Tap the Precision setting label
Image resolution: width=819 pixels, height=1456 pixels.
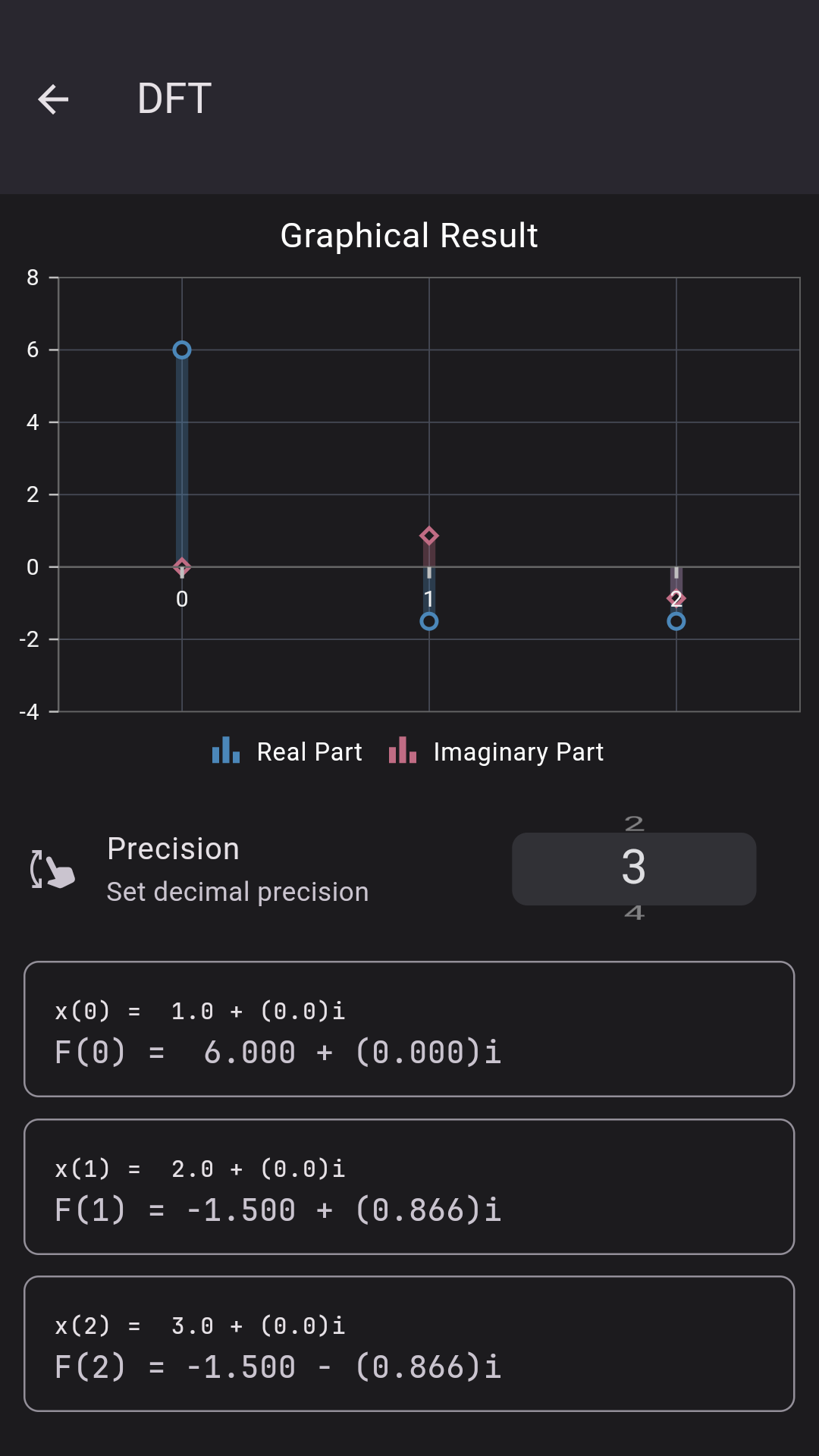[174, 849]
